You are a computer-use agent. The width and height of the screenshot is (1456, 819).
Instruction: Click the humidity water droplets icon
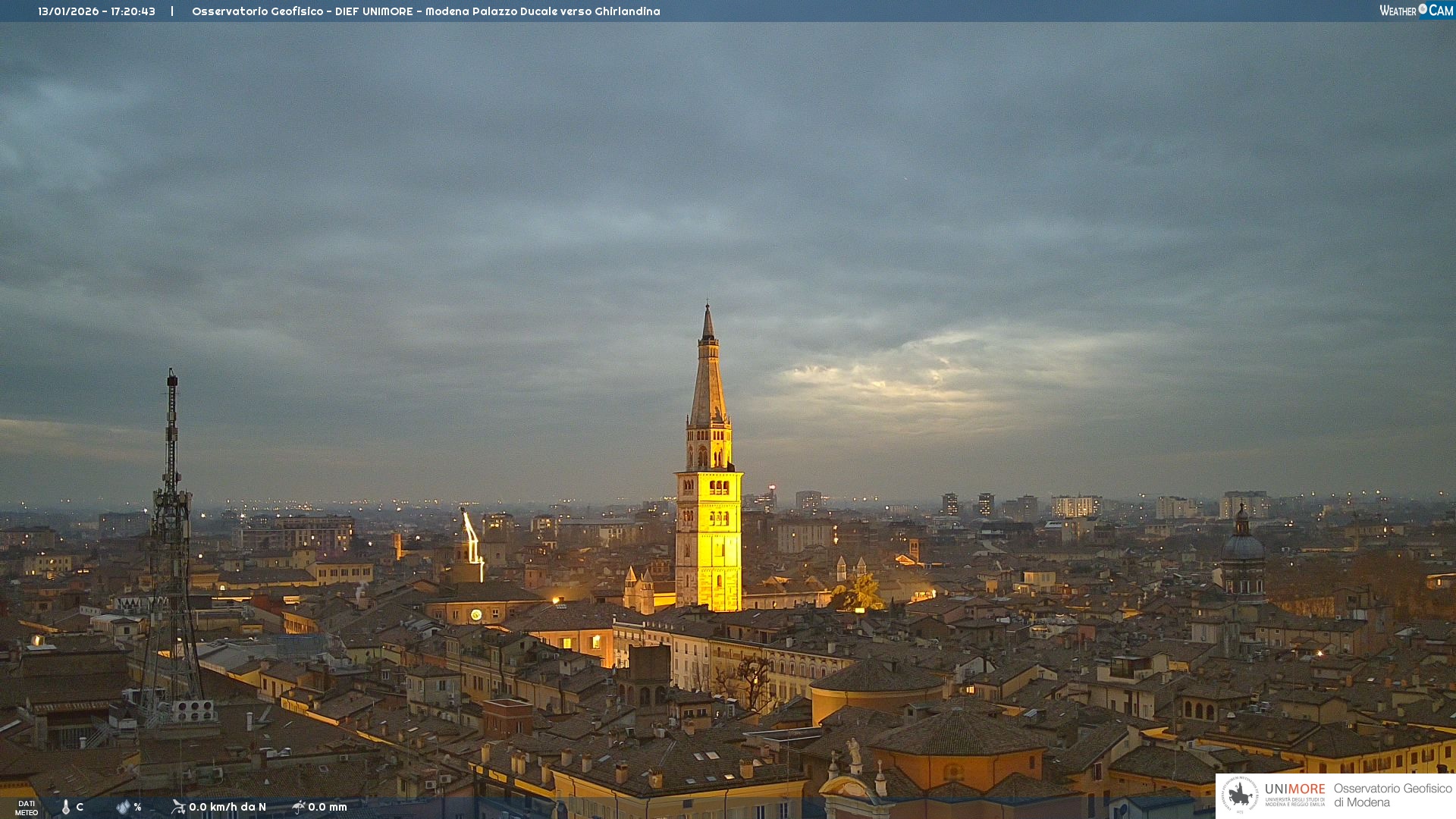pos(123,807)
